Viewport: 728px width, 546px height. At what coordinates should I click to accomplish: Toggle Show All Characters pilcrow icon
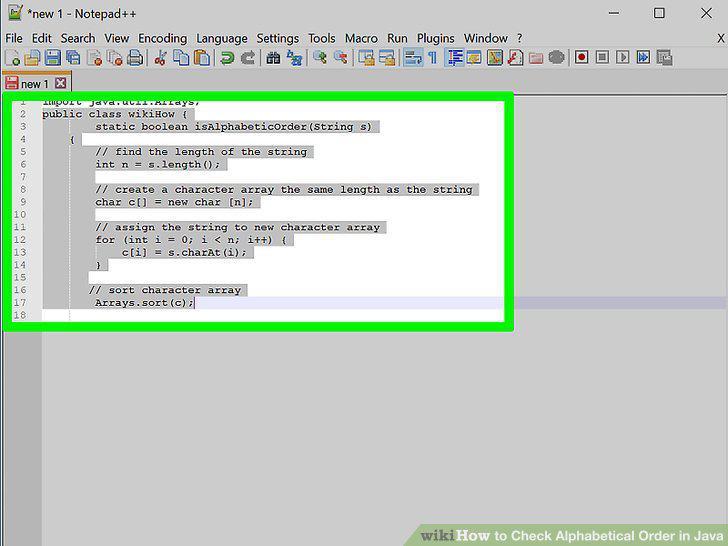(433, 58)
